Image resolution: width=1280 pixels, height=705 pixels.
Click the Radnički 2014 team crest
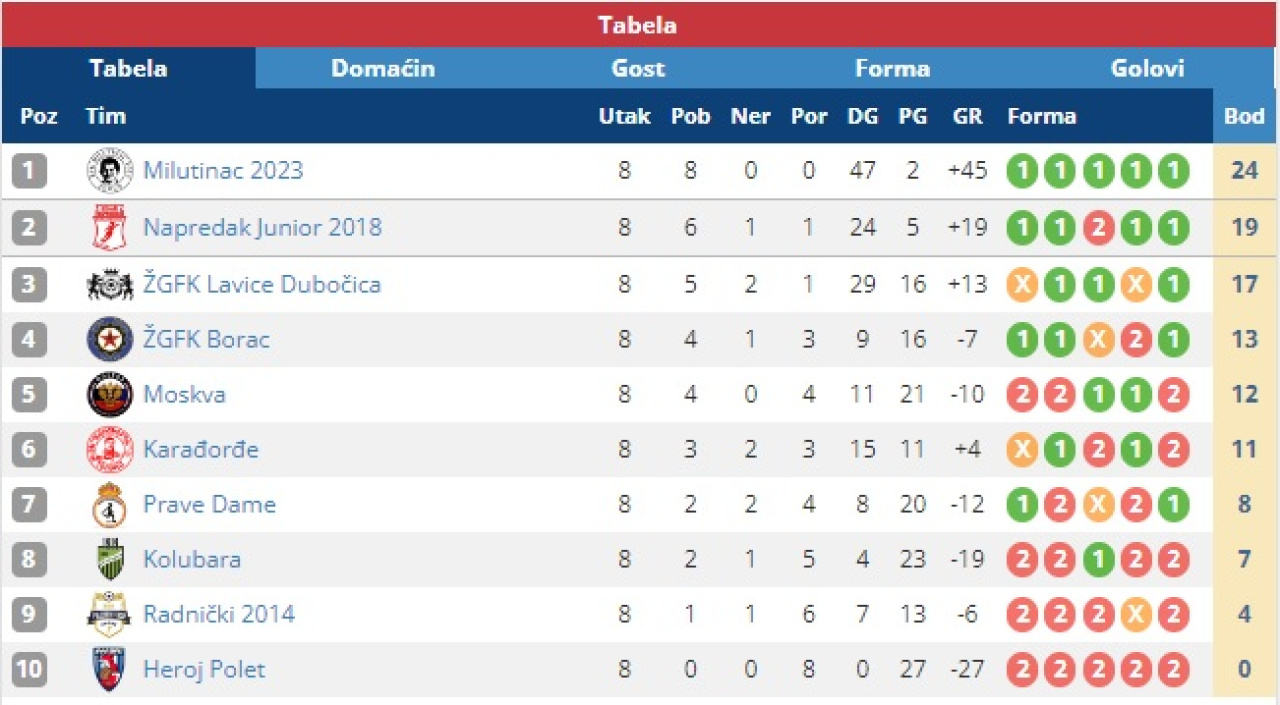click(x=109, y=614)
